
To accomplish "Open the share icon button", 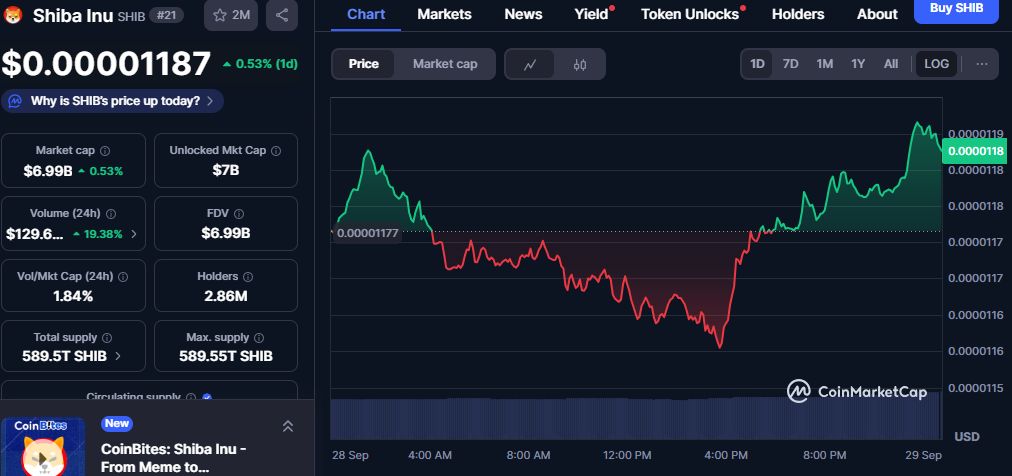I will coord(281,15).
